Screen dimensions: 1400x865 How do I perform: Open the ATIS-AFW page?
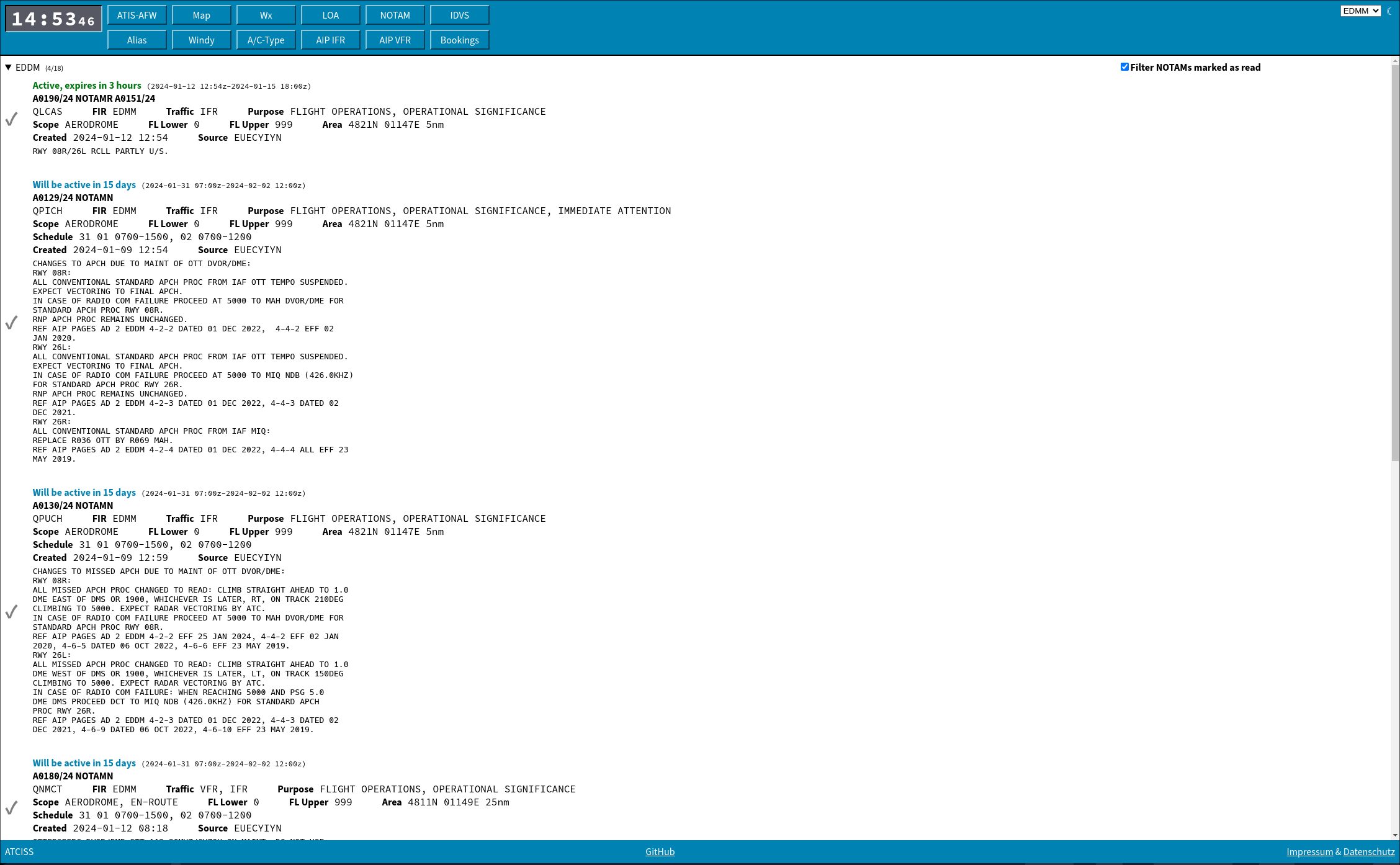pyautogui.click(x=137, y=16)
